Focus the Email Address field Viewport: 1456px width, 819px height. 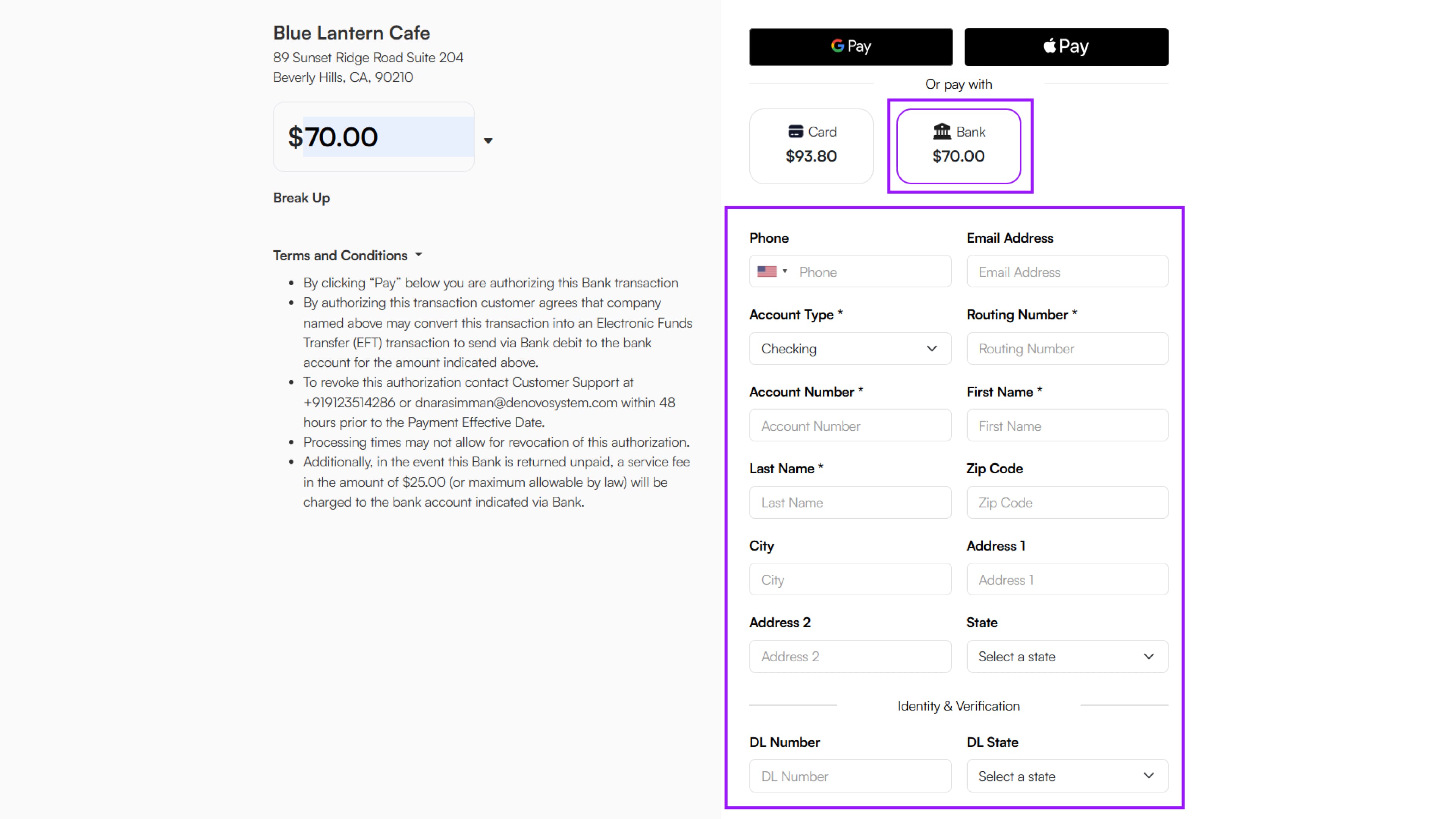(x=1067, y=272)
